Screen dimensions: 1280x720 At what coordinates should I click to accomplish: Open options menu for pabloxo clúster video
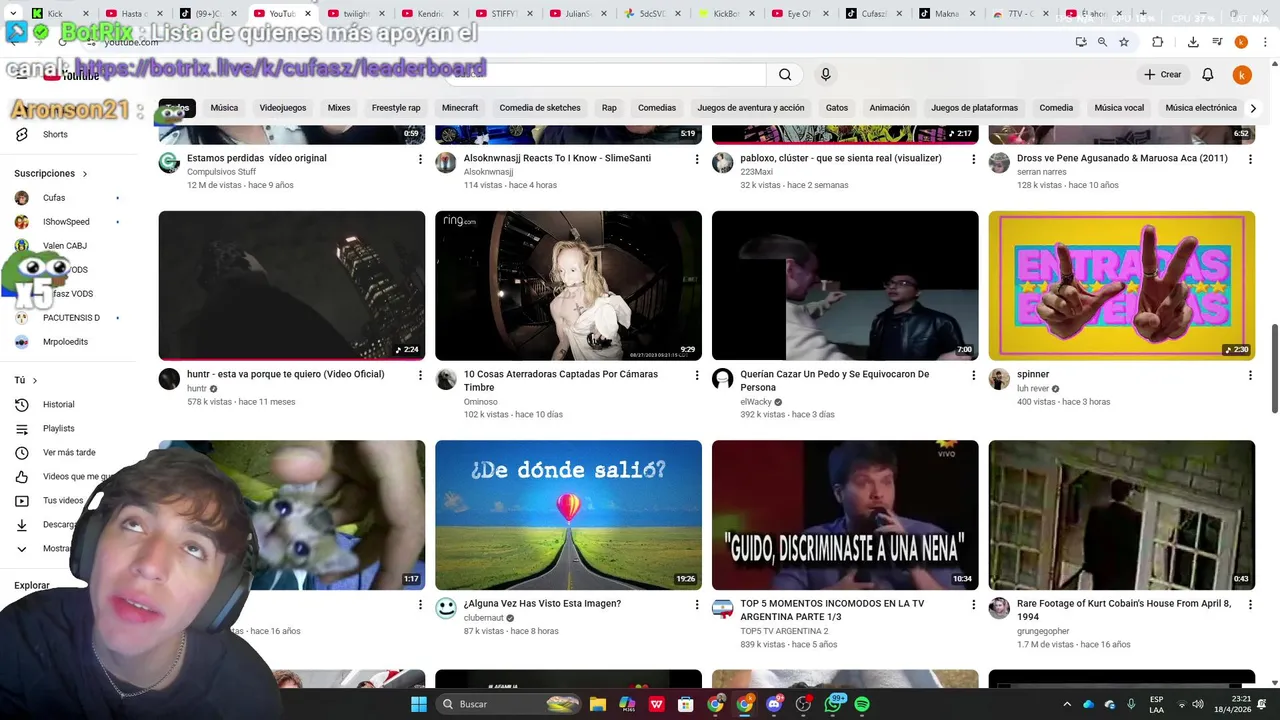973,159
